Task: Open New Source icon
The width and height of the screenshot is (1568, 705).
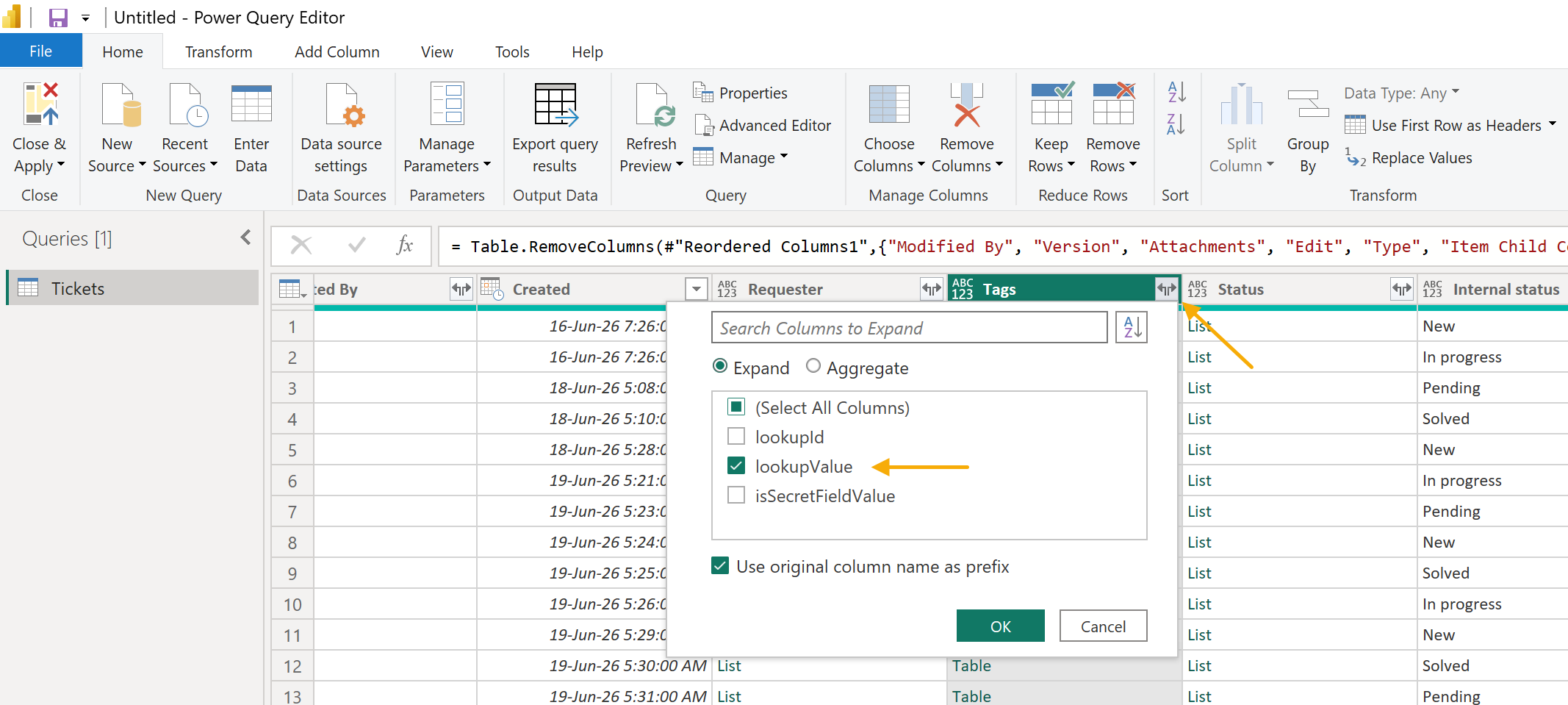Action: point(121,104)
